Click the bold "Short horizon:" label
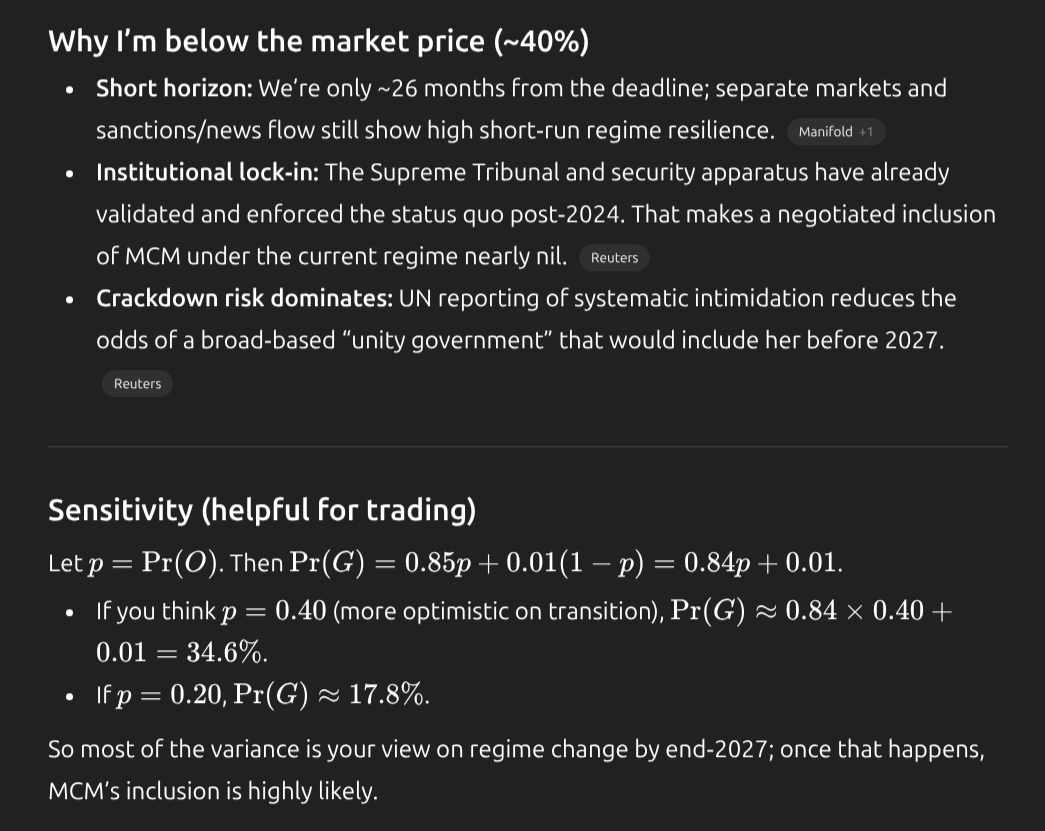The width and height of the screenshot is (1045, 831). (174, 89)
